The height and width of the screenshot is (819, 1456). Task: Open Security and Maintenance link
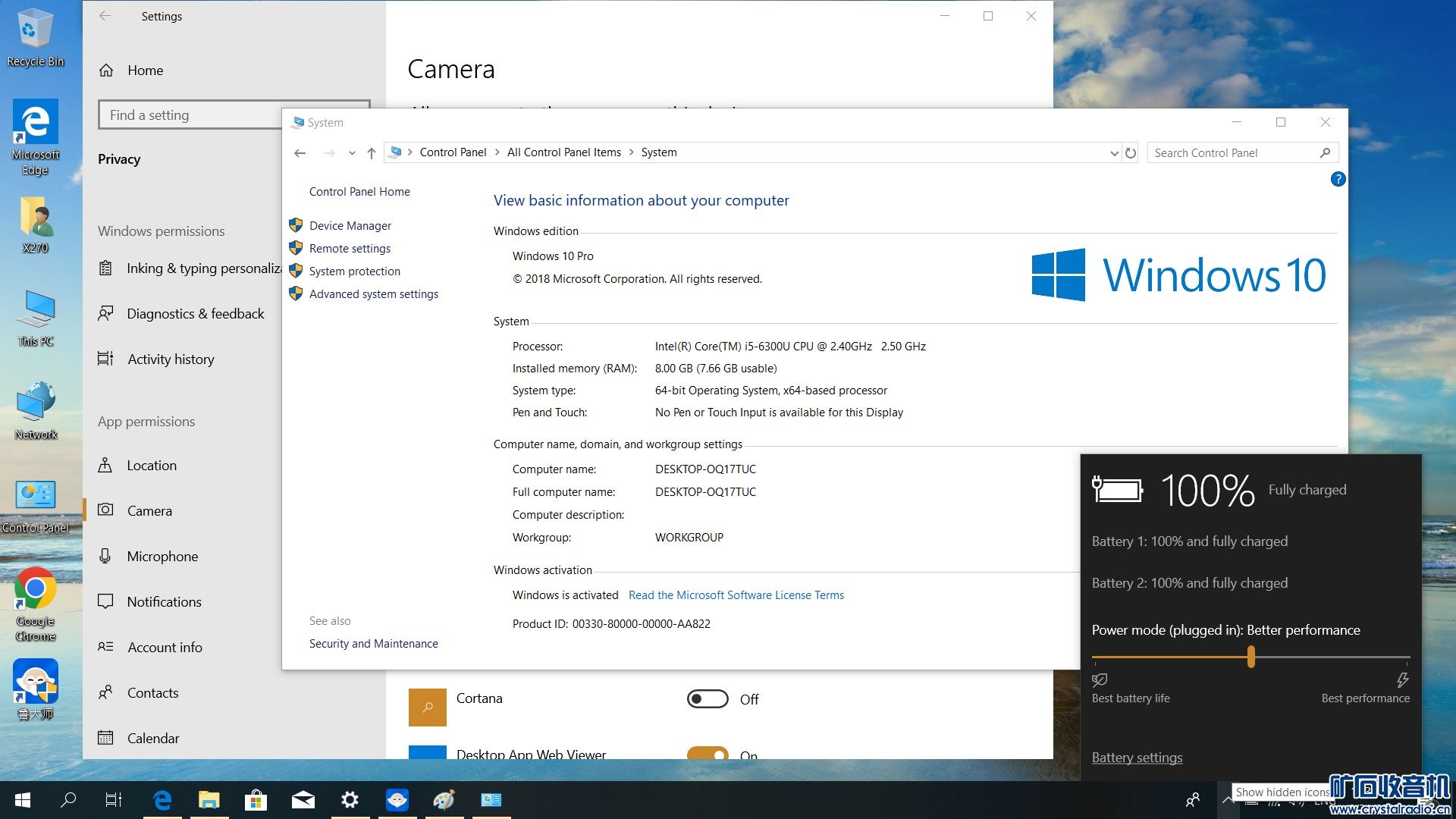tap(373, 644)
